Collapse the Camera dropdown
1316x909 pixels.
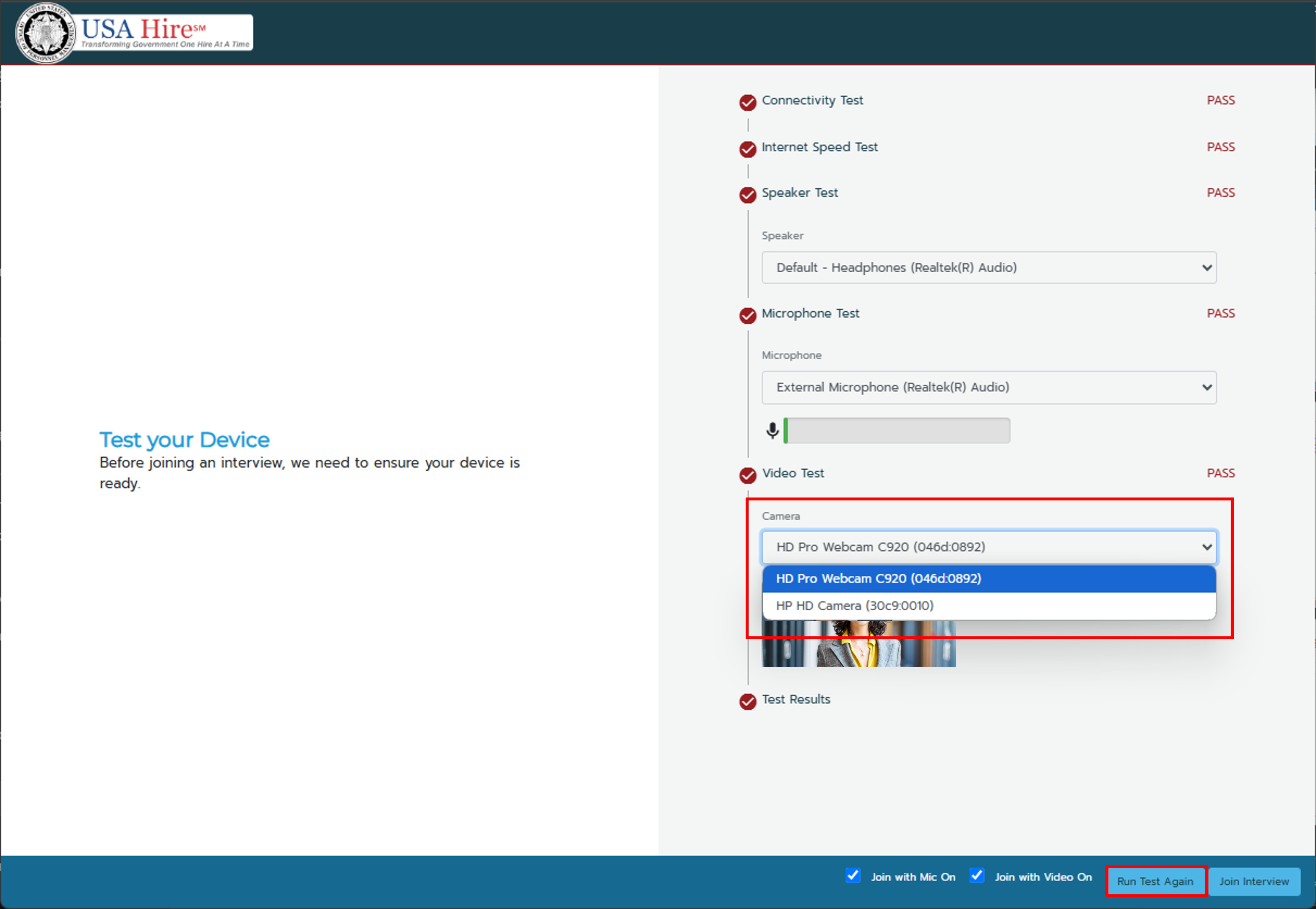989,547
